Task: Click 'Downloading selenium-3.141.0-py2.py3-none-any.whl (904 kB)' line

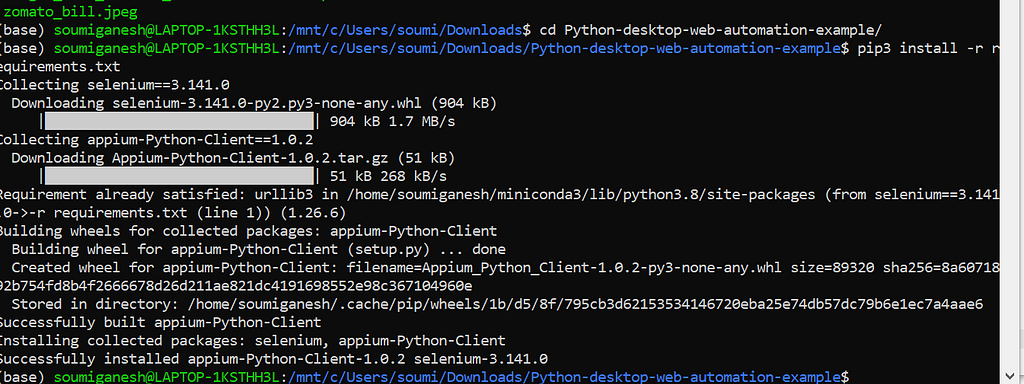Action: click(x=254, y=103)
